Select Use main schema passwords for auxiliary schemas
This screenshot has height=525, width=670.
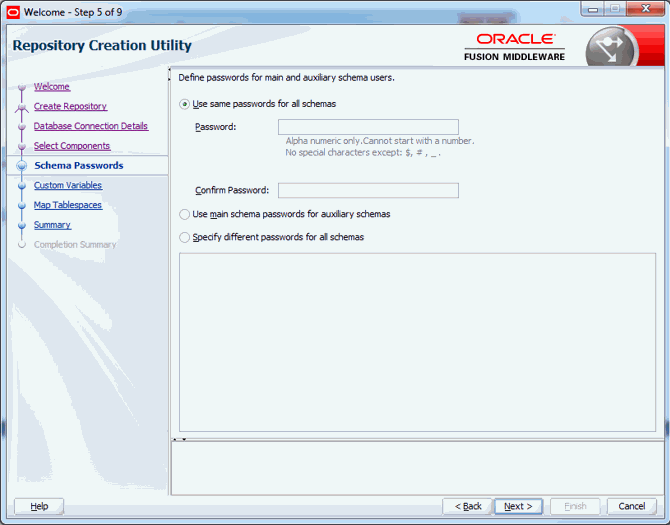coord(184,214)
